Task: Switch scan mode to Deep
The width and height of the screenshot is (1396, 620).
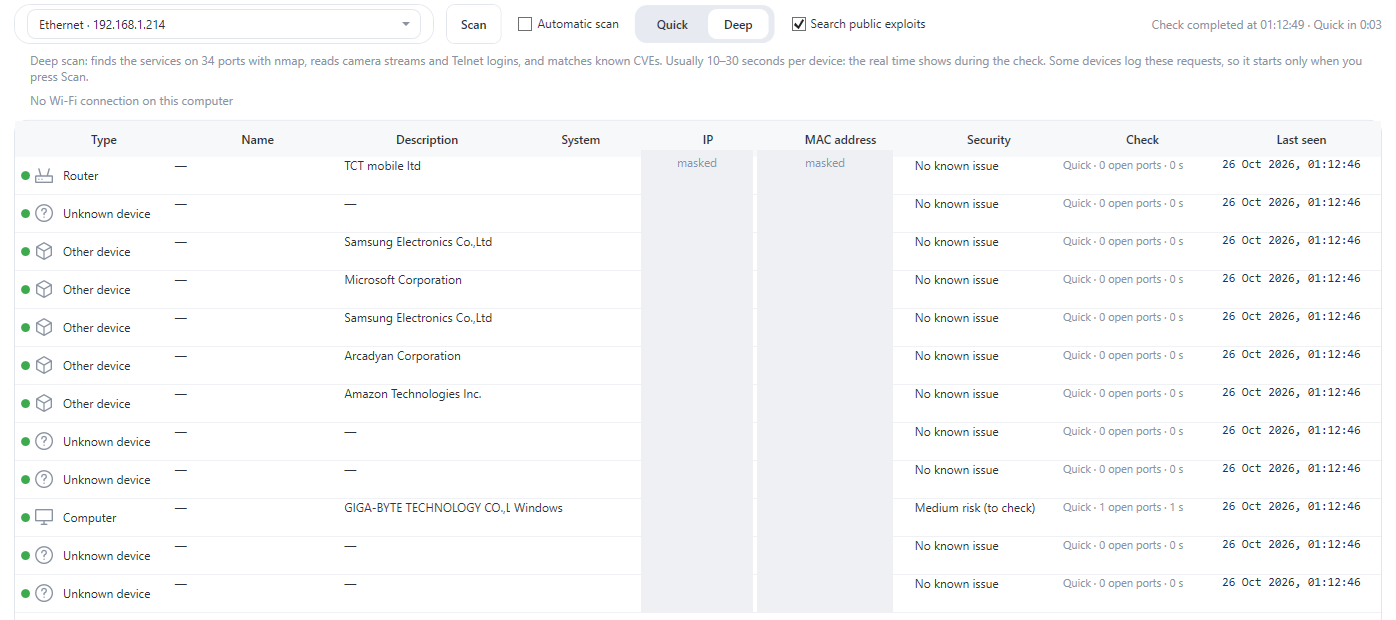Action: (x=738, y=25)
